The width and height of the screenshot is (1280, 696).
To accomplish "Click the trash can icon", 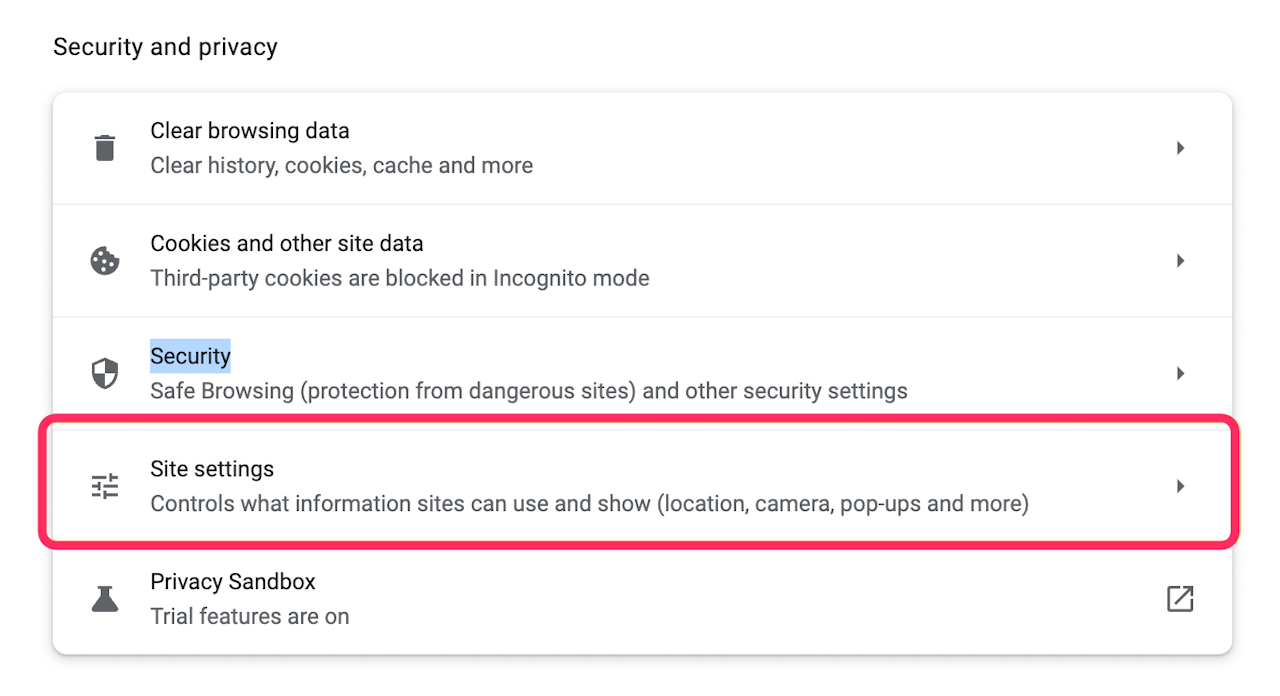I will tap(105, 148).
